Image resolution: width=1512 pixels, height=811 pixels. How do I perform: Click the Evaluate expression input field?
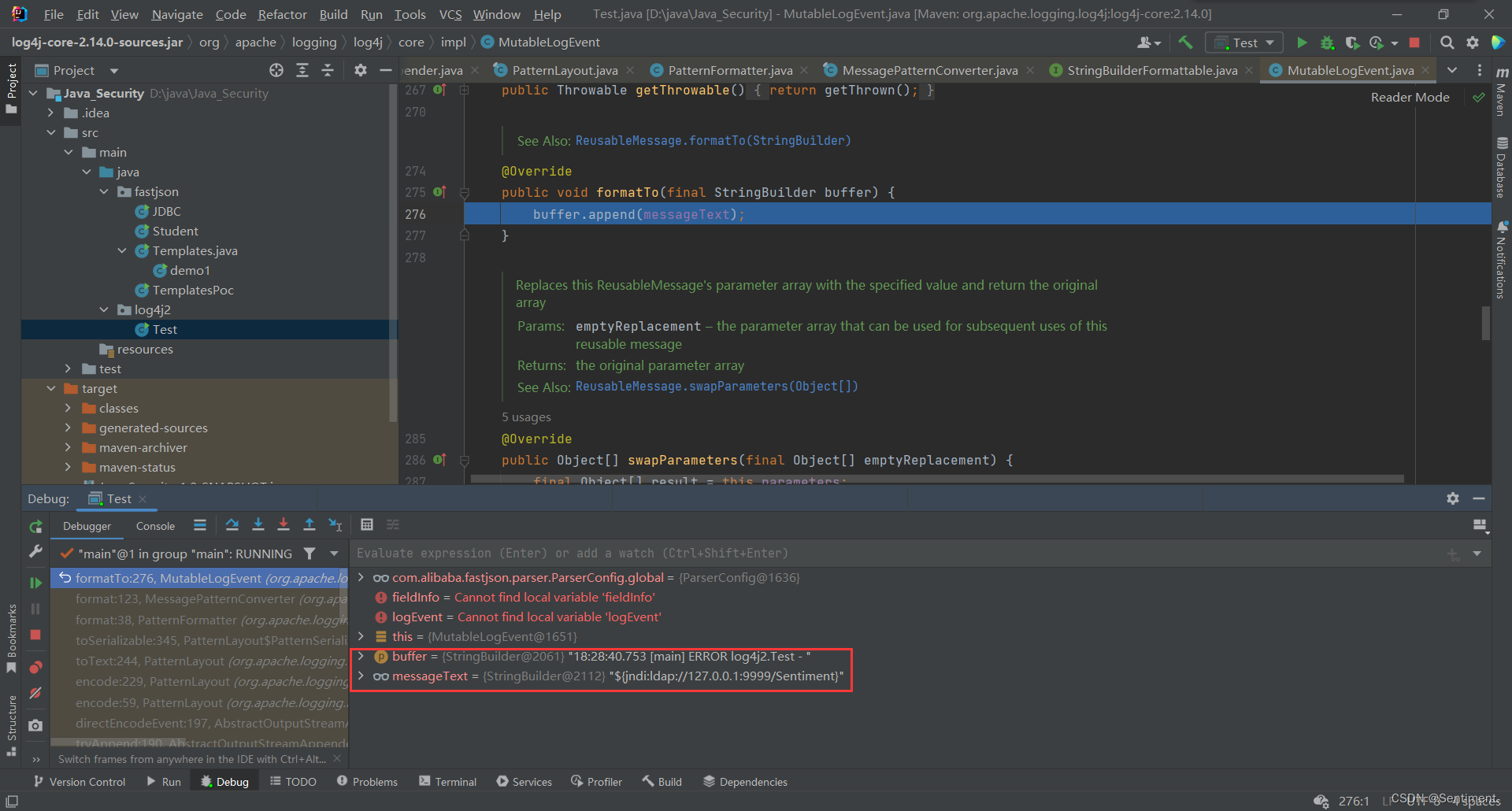click(x=898, y=553)
